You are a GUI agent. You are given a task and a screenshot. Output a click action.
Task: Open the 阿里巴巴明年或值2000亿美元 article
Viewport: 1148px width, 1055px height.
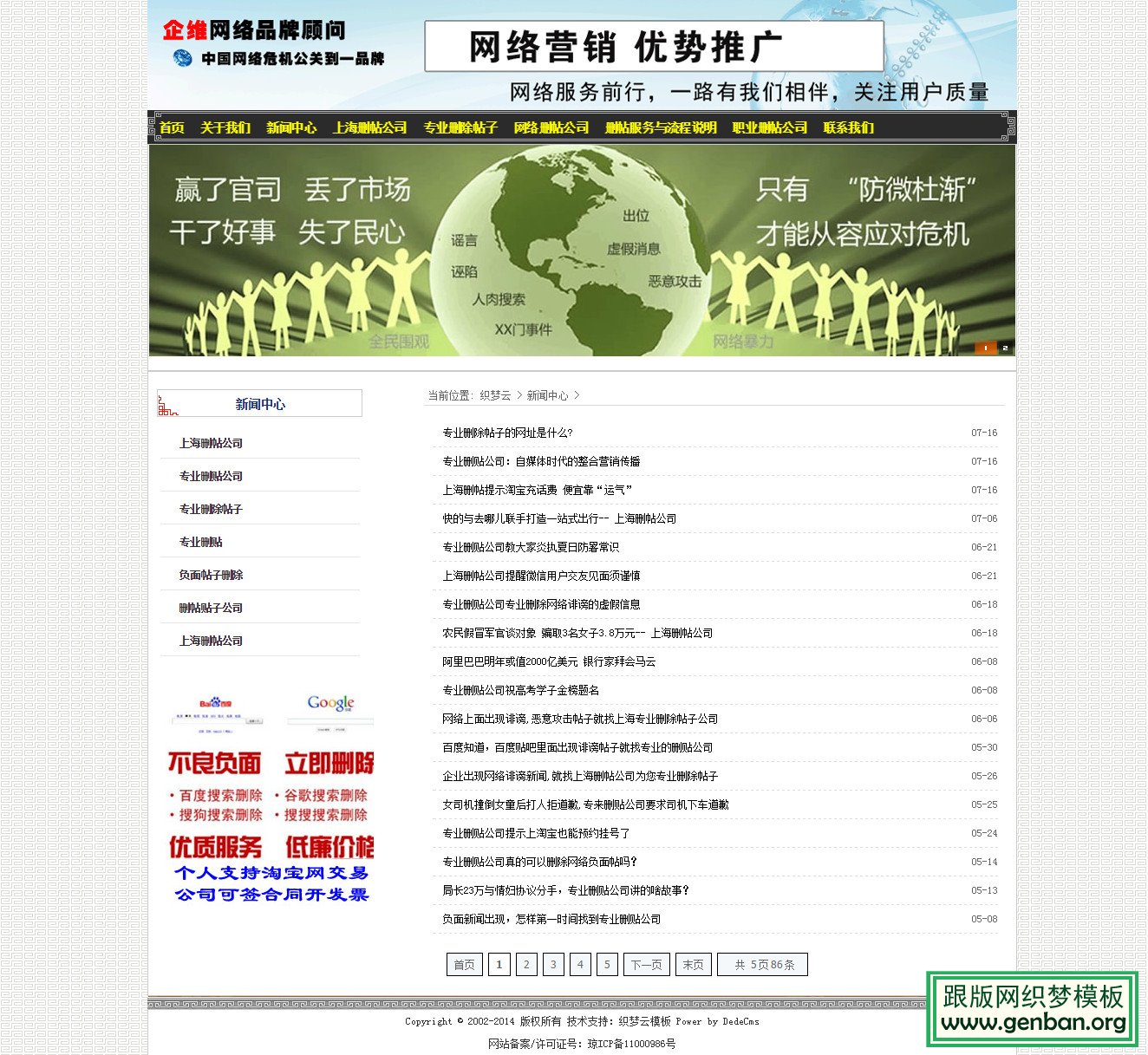[x=548, y=661]
